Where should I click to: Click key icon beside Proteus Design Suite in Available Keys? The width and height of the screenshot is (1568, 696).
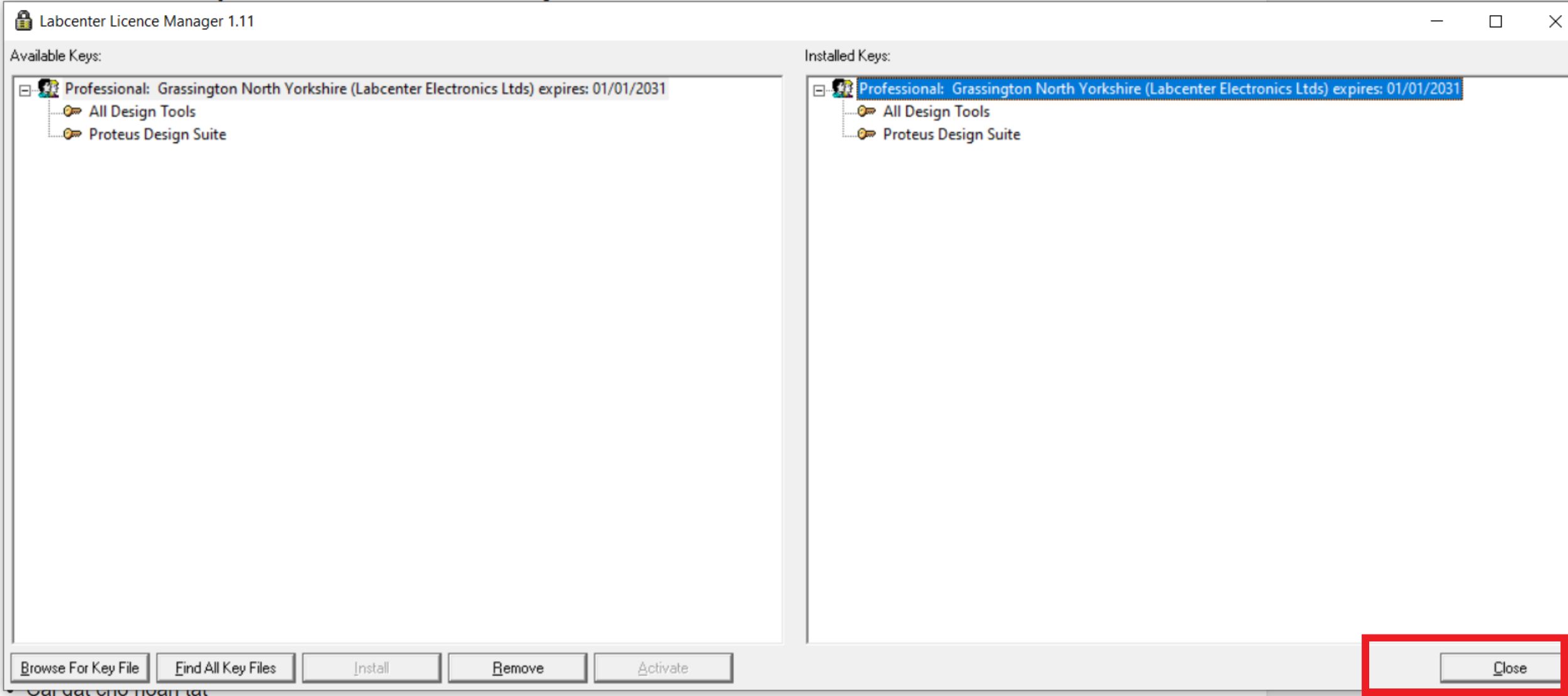[73, 134]
